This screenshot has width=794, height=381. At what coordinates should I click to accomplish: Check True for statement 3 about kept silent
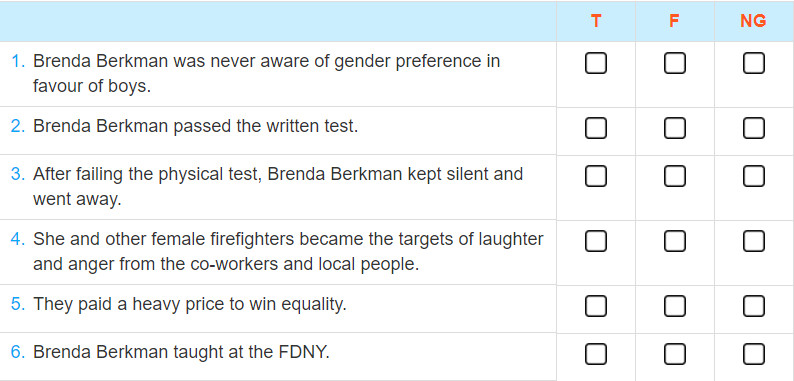pyautogui.click(x=596, y=176)
